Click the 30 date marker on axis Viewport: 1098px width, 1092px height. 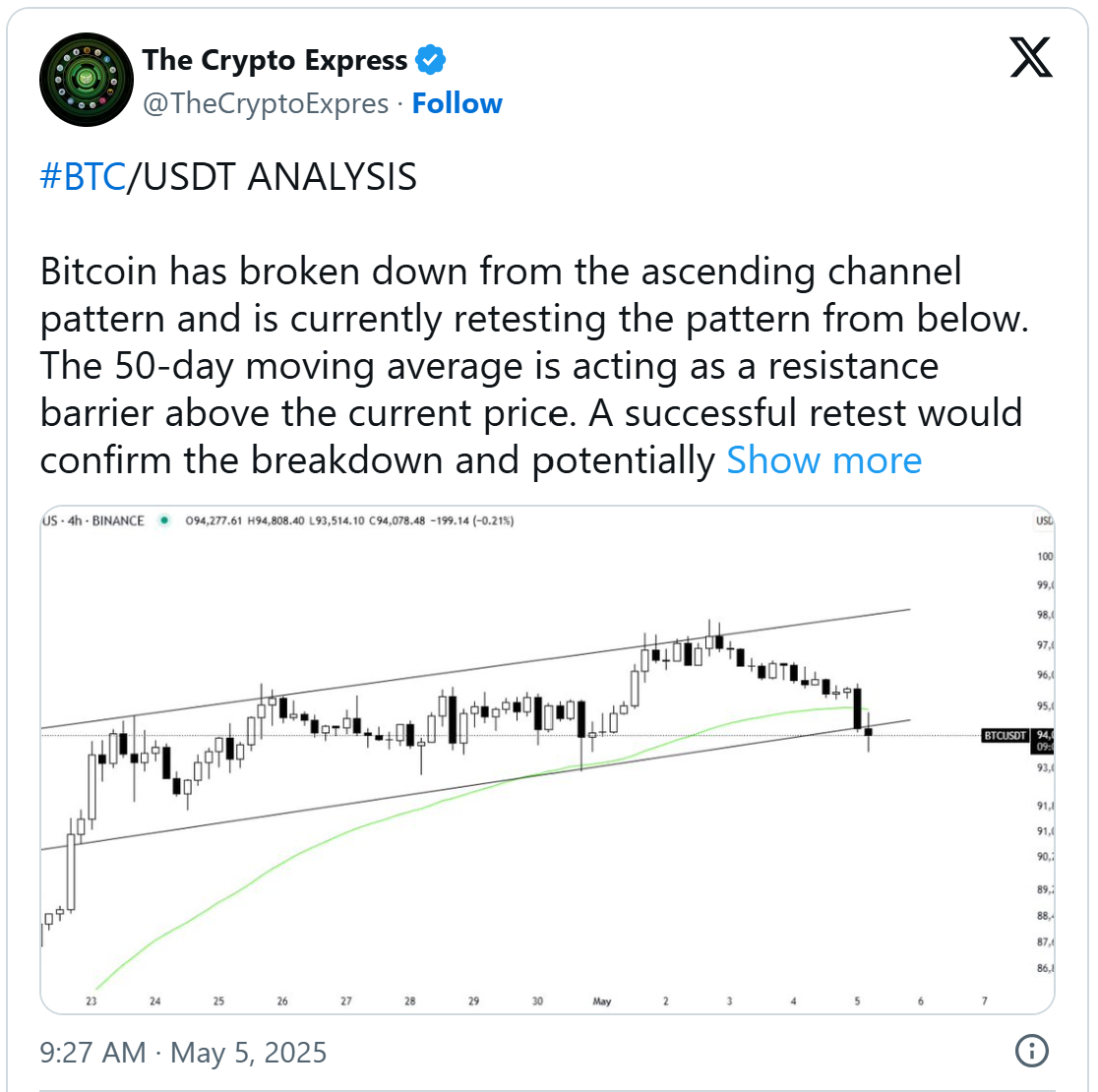[537, 1001]
